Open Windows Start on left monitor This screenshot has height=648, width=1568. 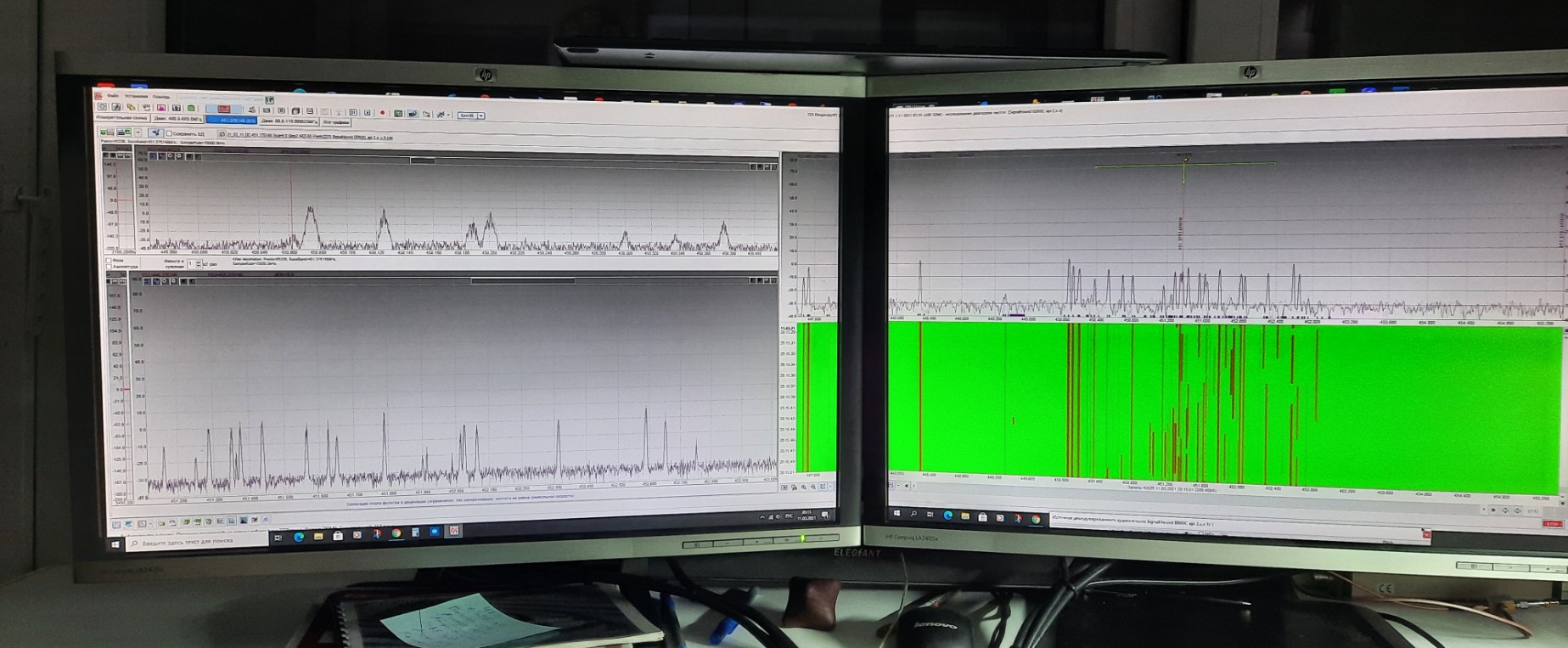[115, 544]
